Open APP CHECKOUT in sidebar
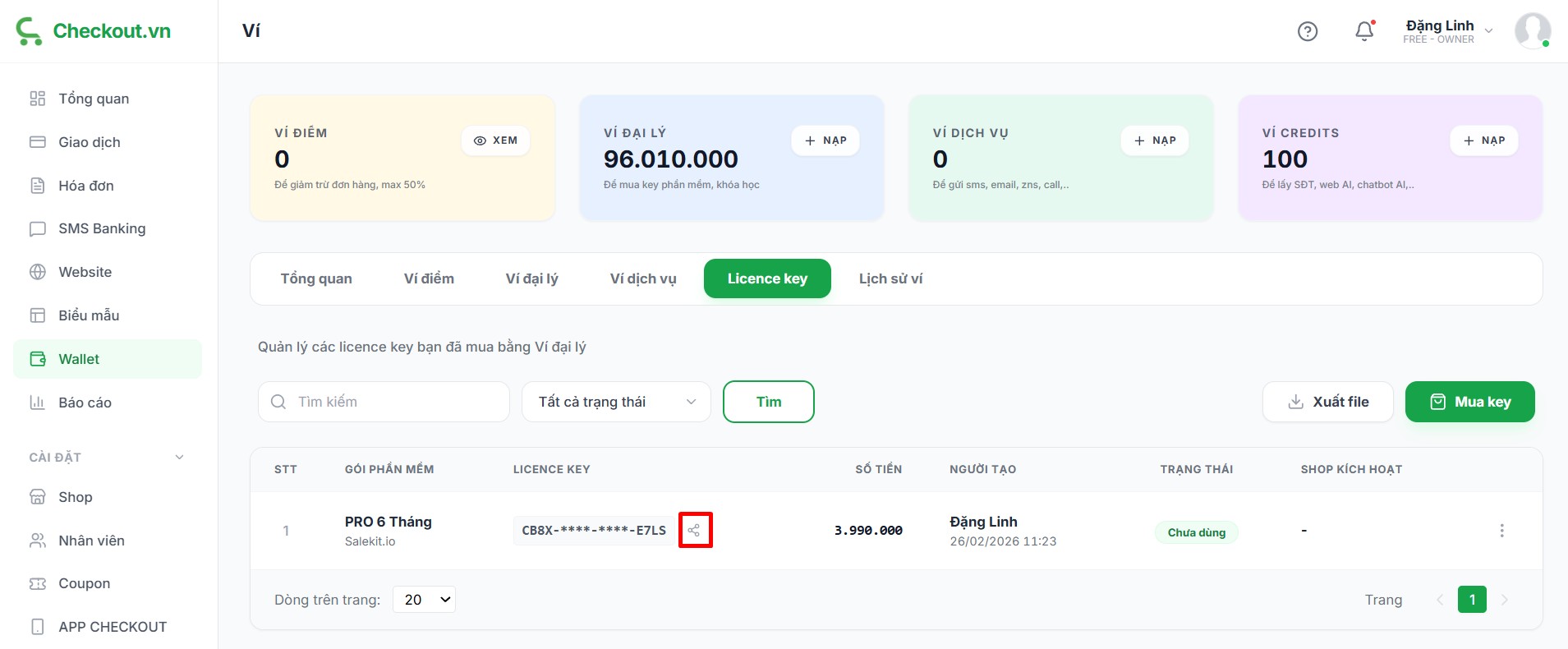The width and height of the screenshot is (1568, 649). click(x=113, y=627)
